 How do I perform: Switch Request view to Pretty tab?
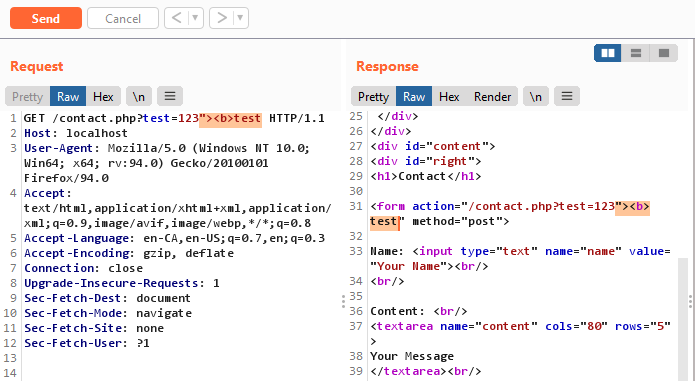[27, 96]
